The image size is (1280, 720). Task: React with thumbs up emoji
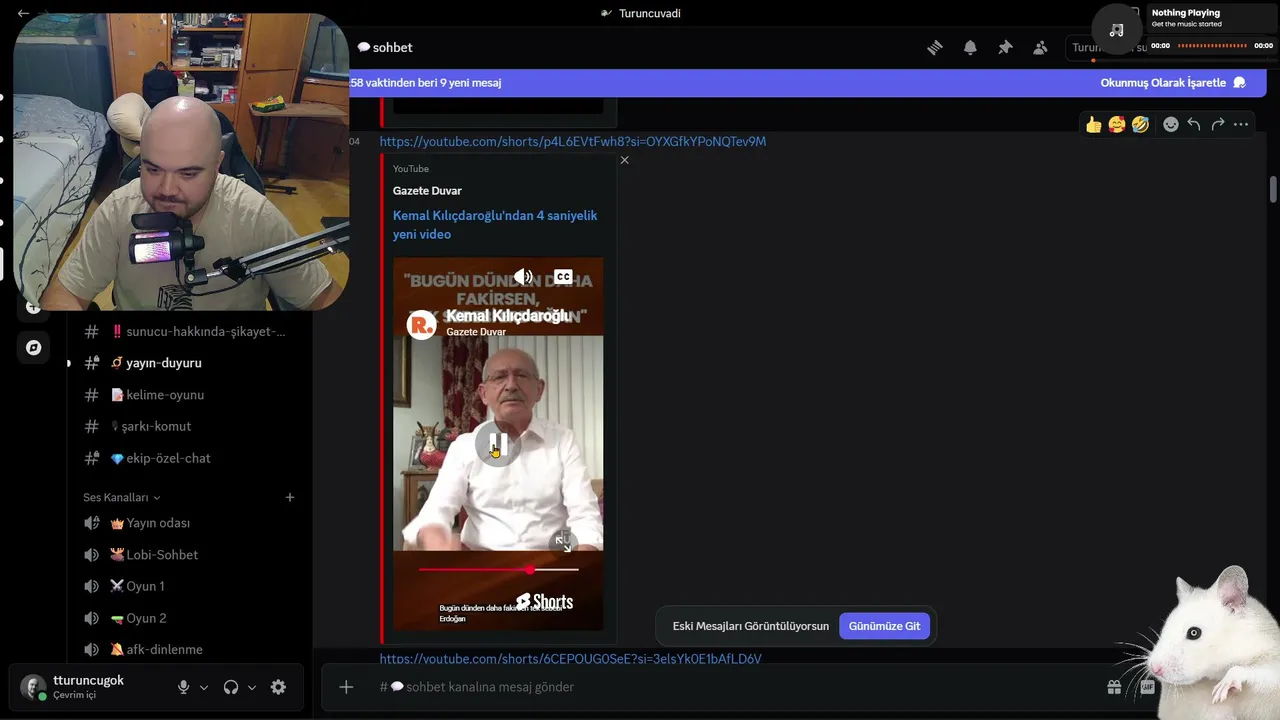coord(1093,124)
